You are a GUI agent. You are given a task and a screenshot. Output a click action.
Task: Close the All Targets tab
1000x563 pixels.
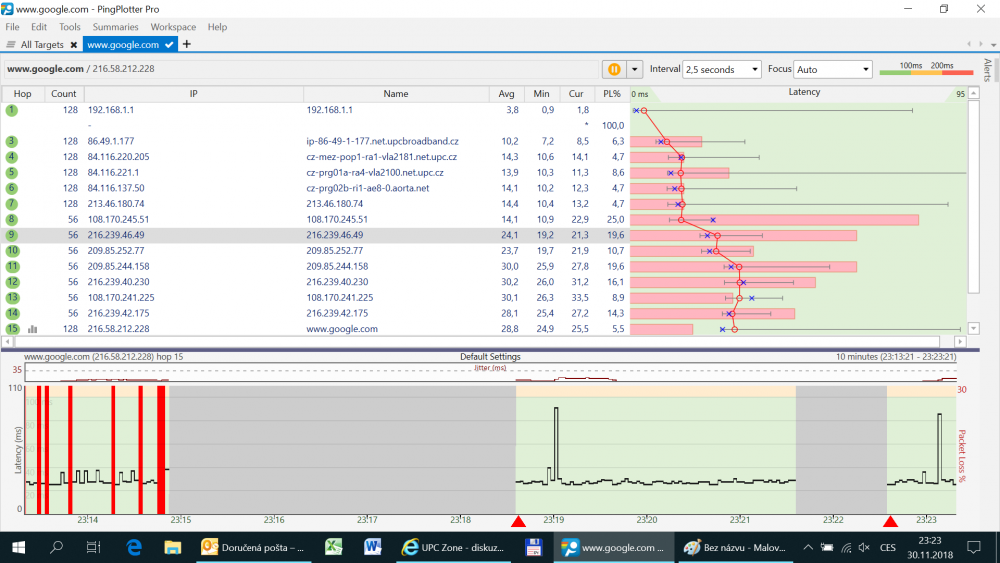tap(74, 45)
